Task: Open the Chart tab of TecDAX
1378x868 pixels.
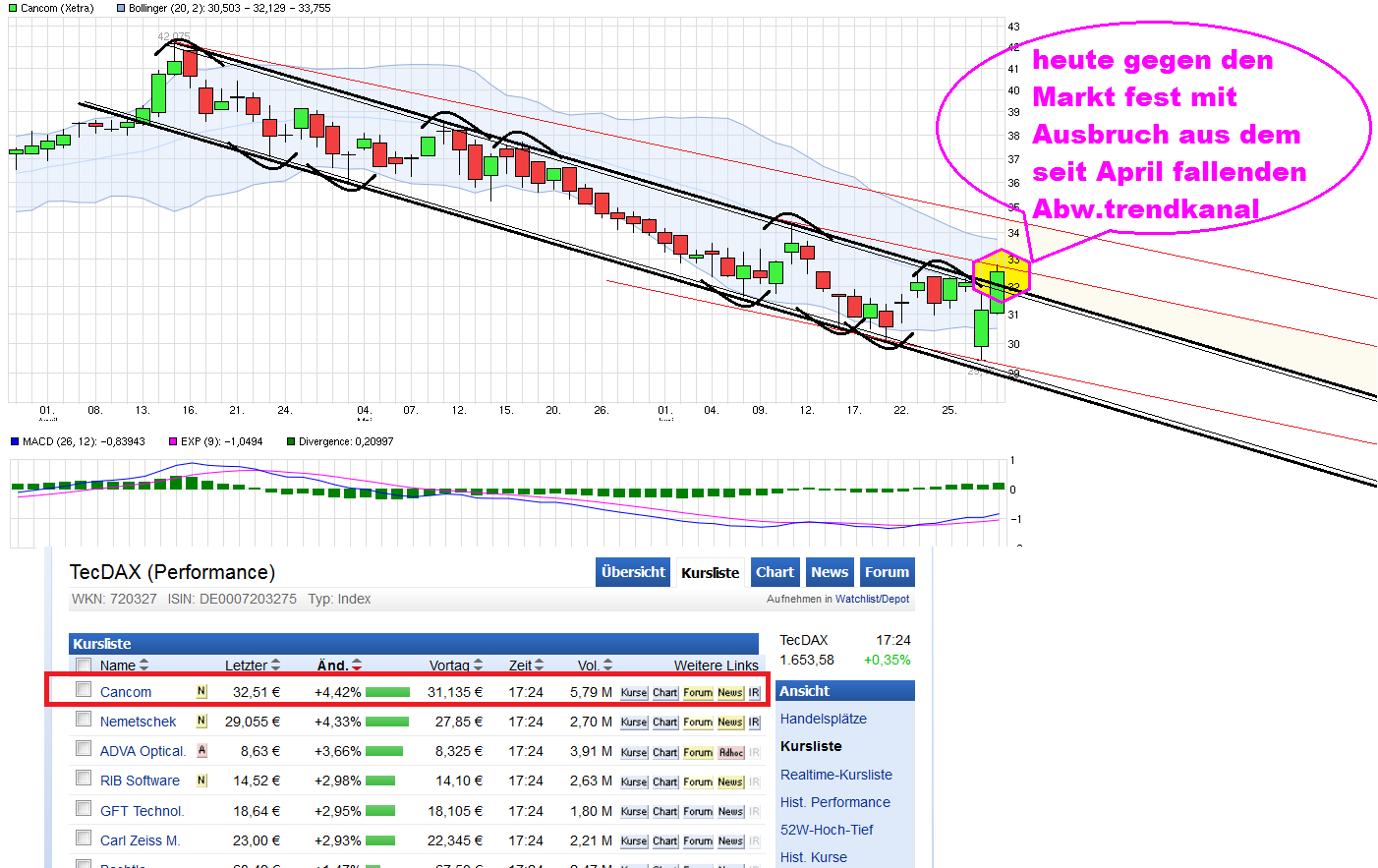Action: pyautogui.click(x=775, y=572)
